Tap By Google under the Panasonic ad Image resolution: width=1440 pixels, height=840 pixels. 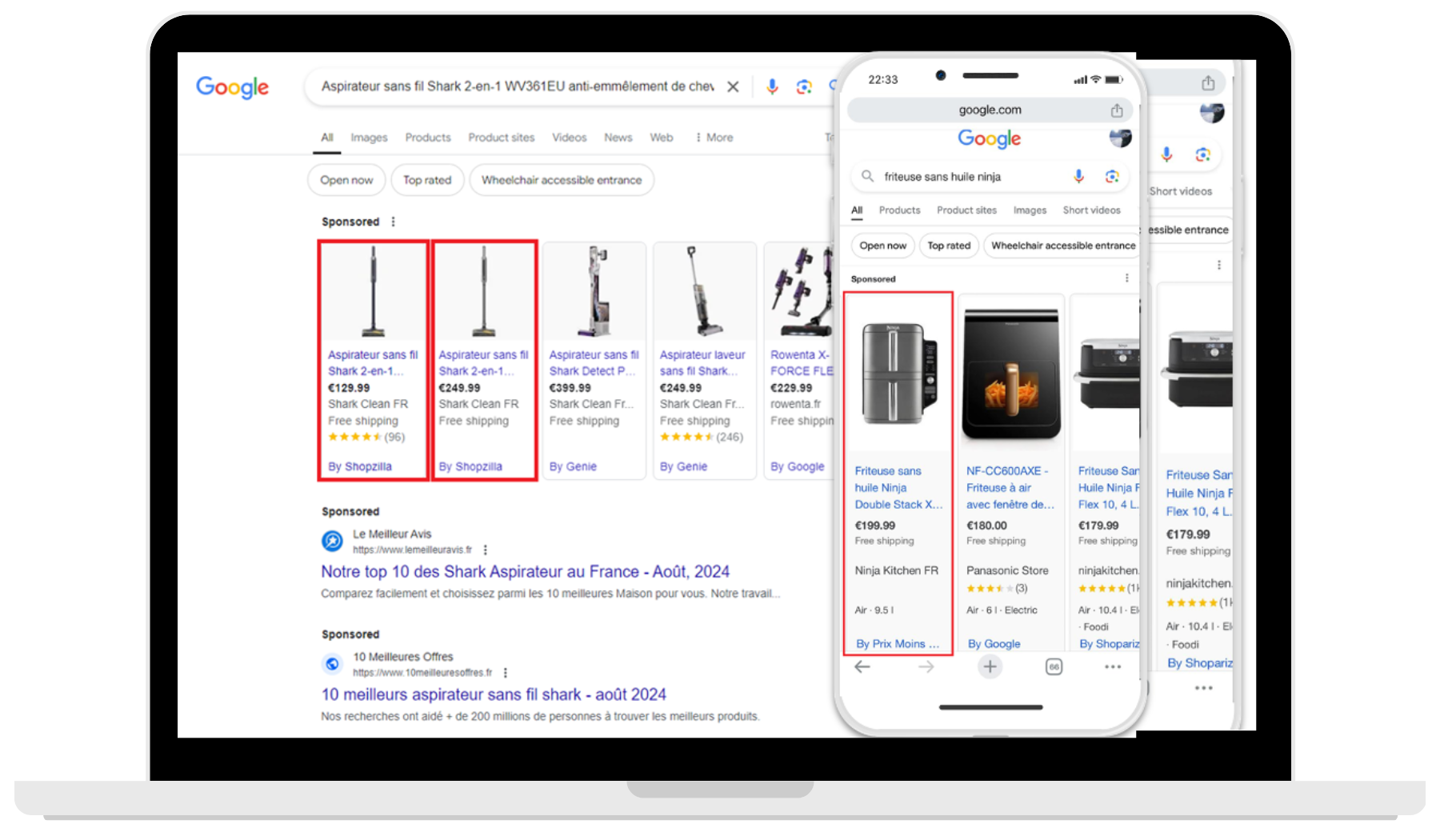click(x=994, y=644)
